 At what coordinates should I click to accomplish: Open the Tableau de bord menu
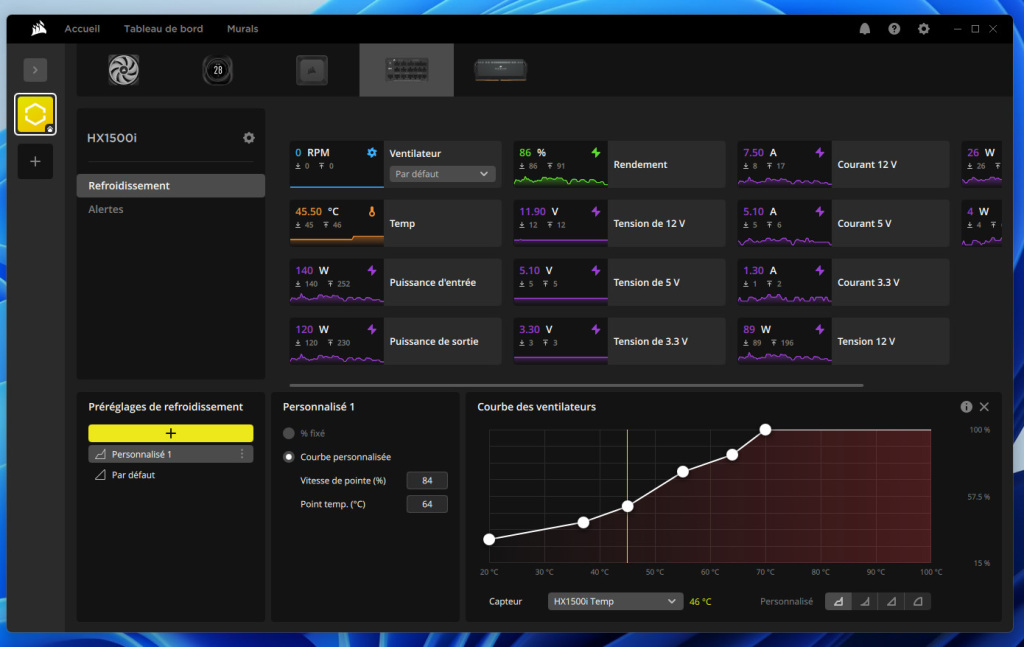163,28
